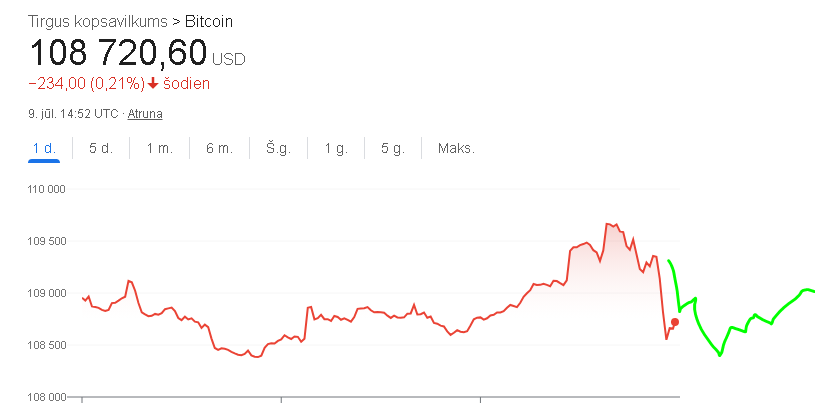Screen dimensions: 815x403
Task: Click the Bitcoin breadcrumb label
Action: coord(209,22)
